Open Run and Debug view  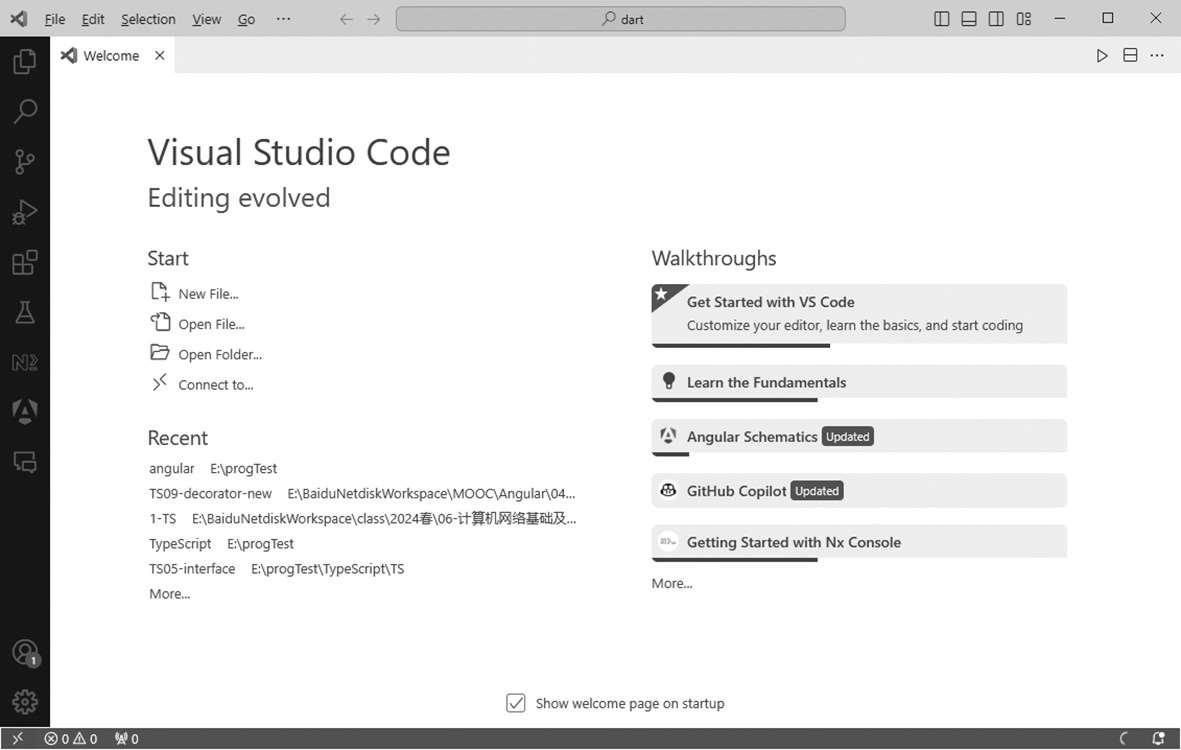coord(24,212)
